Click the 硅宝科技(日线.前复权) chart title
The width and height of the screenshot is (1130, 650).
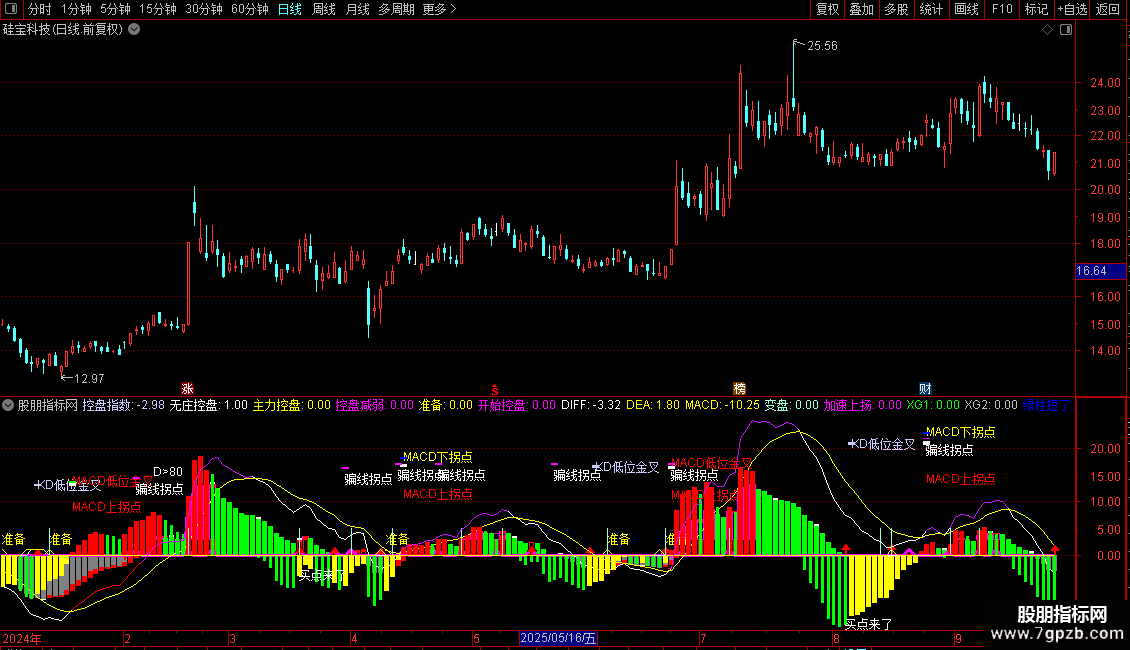[63, 30]
